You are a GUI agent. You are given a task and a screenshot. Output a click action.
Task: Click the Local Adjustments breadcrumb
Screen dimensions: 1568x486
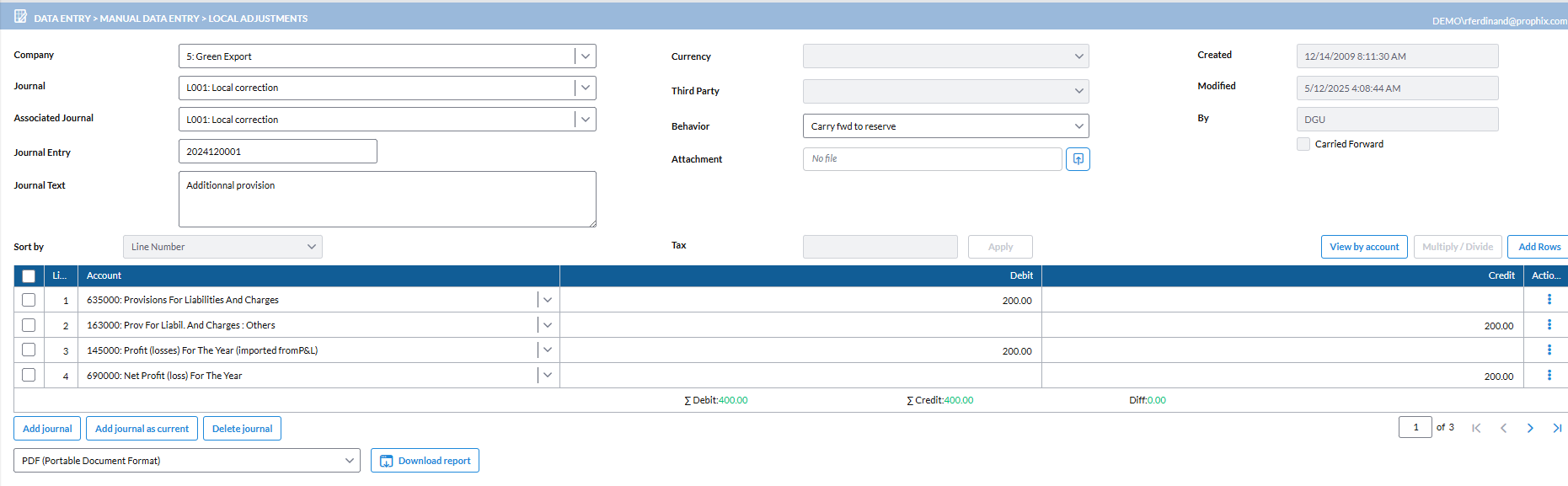(258, 18)
